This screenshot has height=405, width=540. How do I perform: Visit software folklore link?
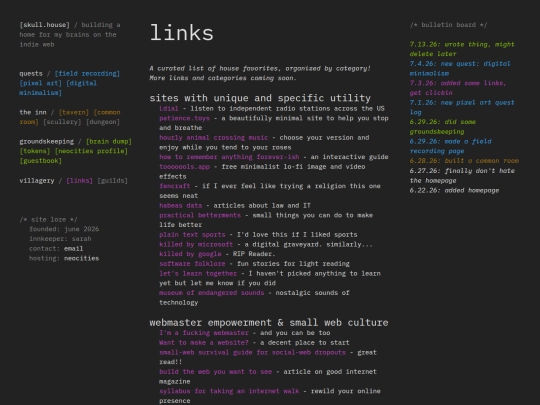pyautogui.click(x=192, y=263)
